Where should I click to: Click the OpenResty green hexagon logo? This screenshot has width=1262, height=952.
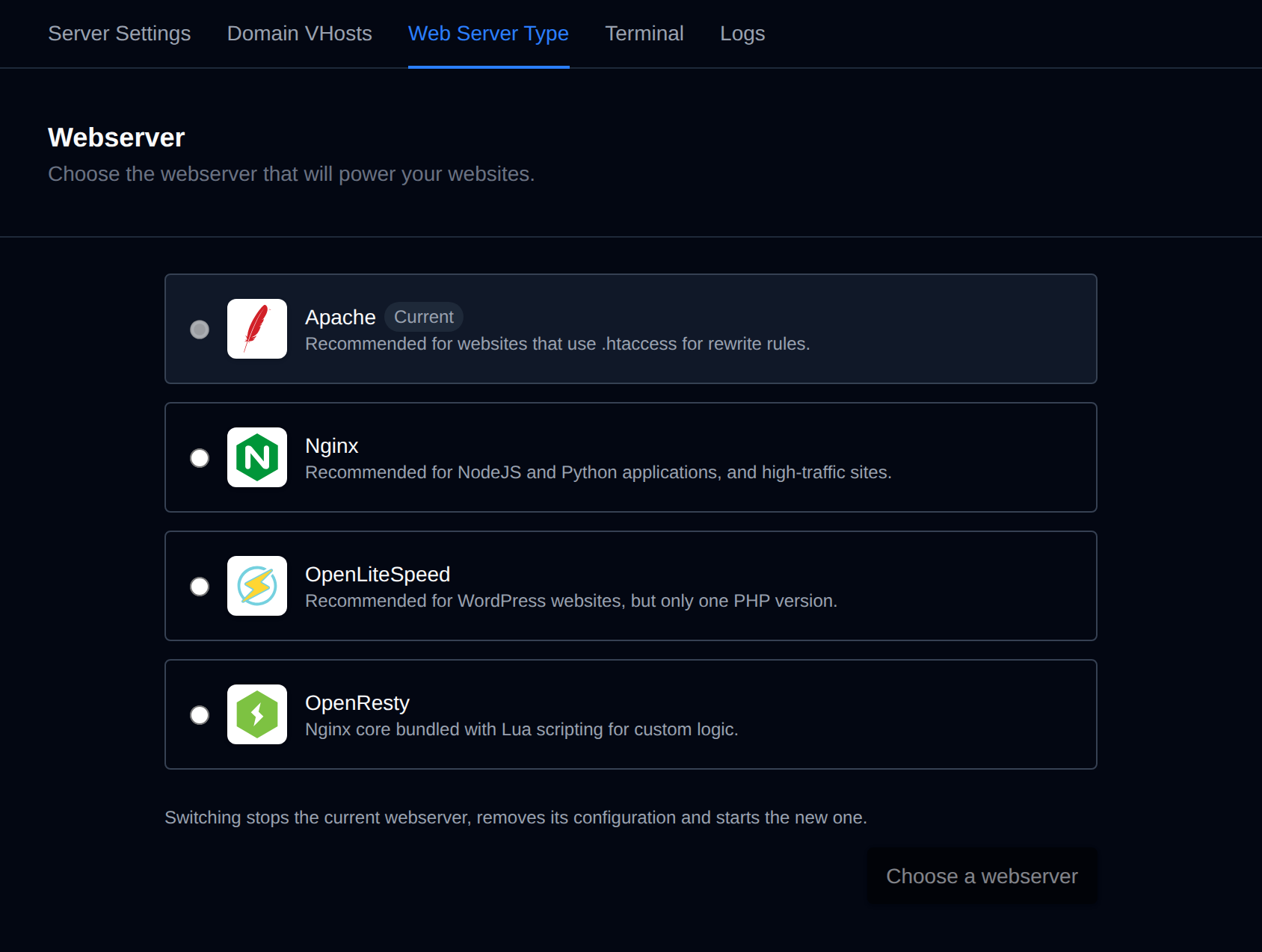[257, 714]
